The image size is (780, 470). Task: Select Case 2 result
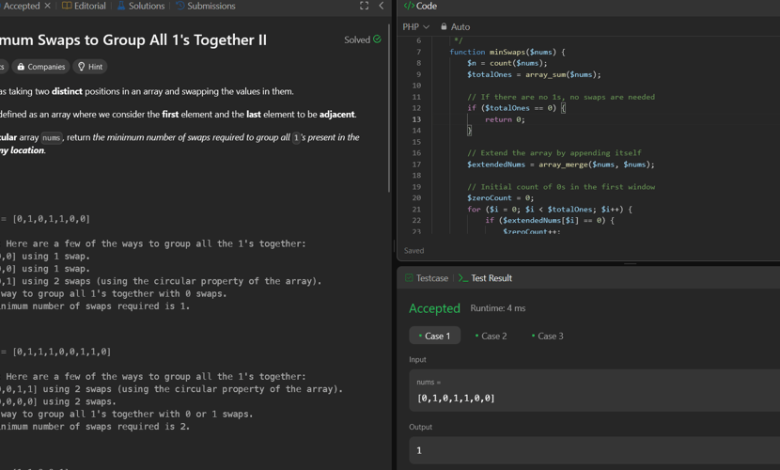pos(491,336)
